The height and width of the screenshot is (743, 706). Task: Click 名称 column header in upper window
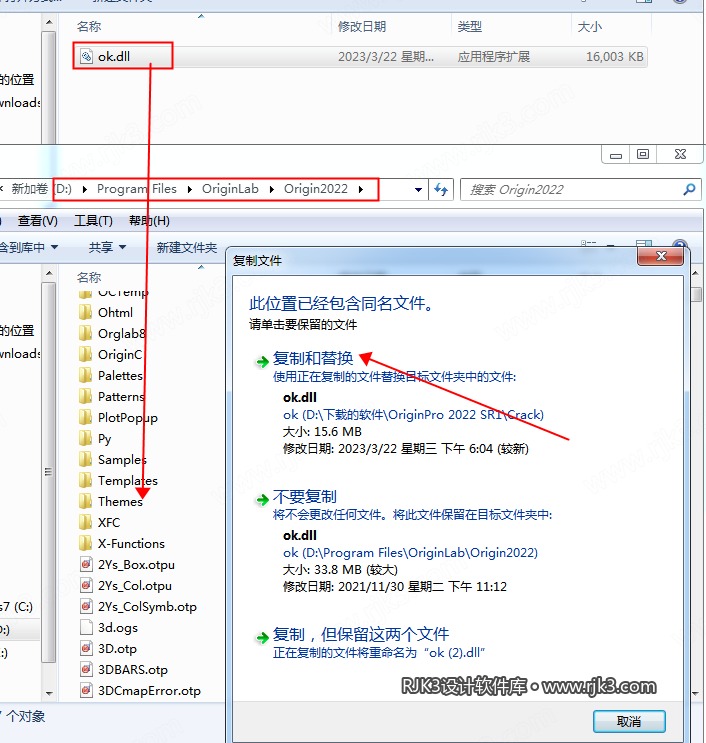point(89,27)
